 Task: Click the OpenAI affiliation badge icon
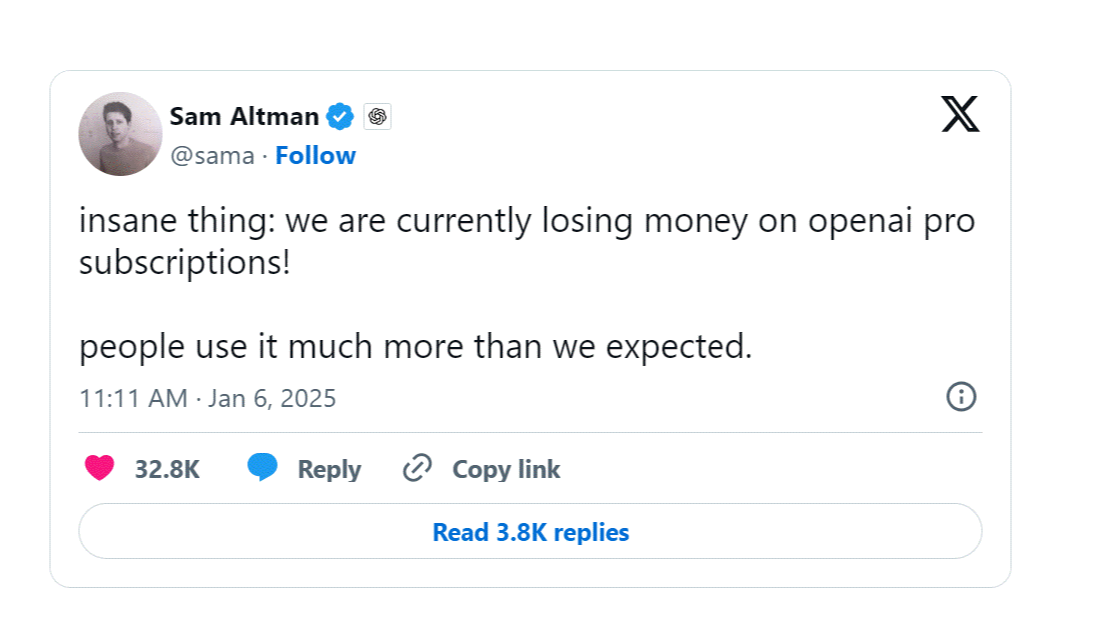point(377,117)
